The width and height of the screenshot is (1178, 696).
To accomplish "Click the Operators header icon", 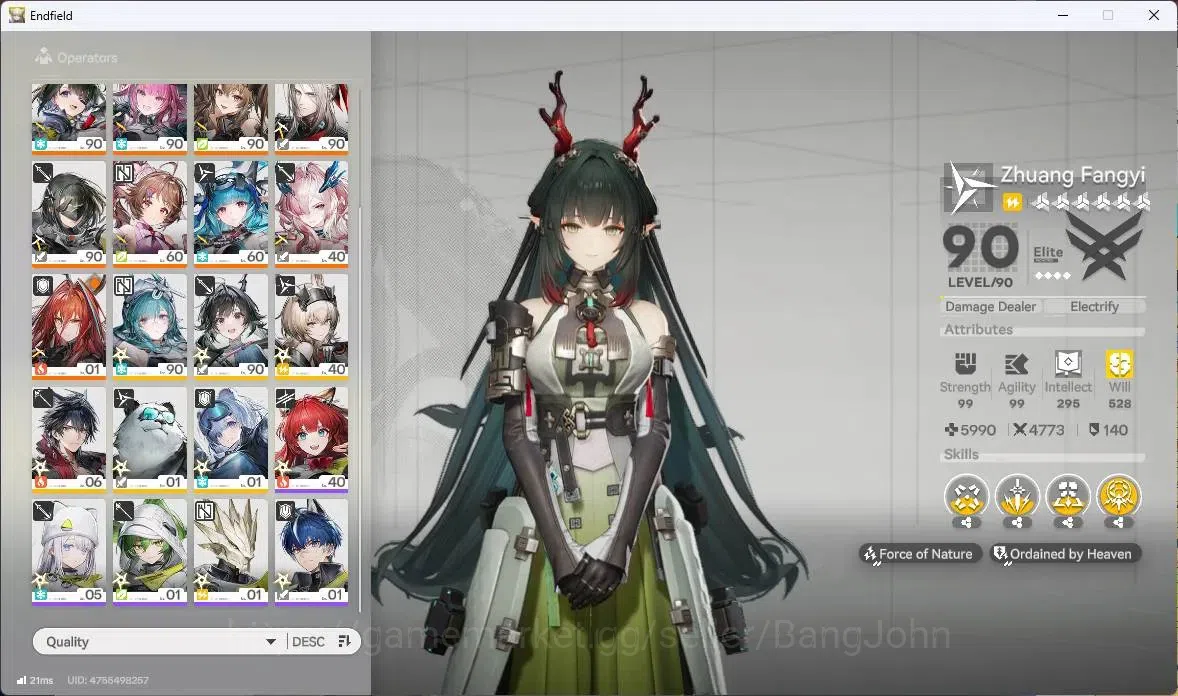I will (x=44, y=56).
